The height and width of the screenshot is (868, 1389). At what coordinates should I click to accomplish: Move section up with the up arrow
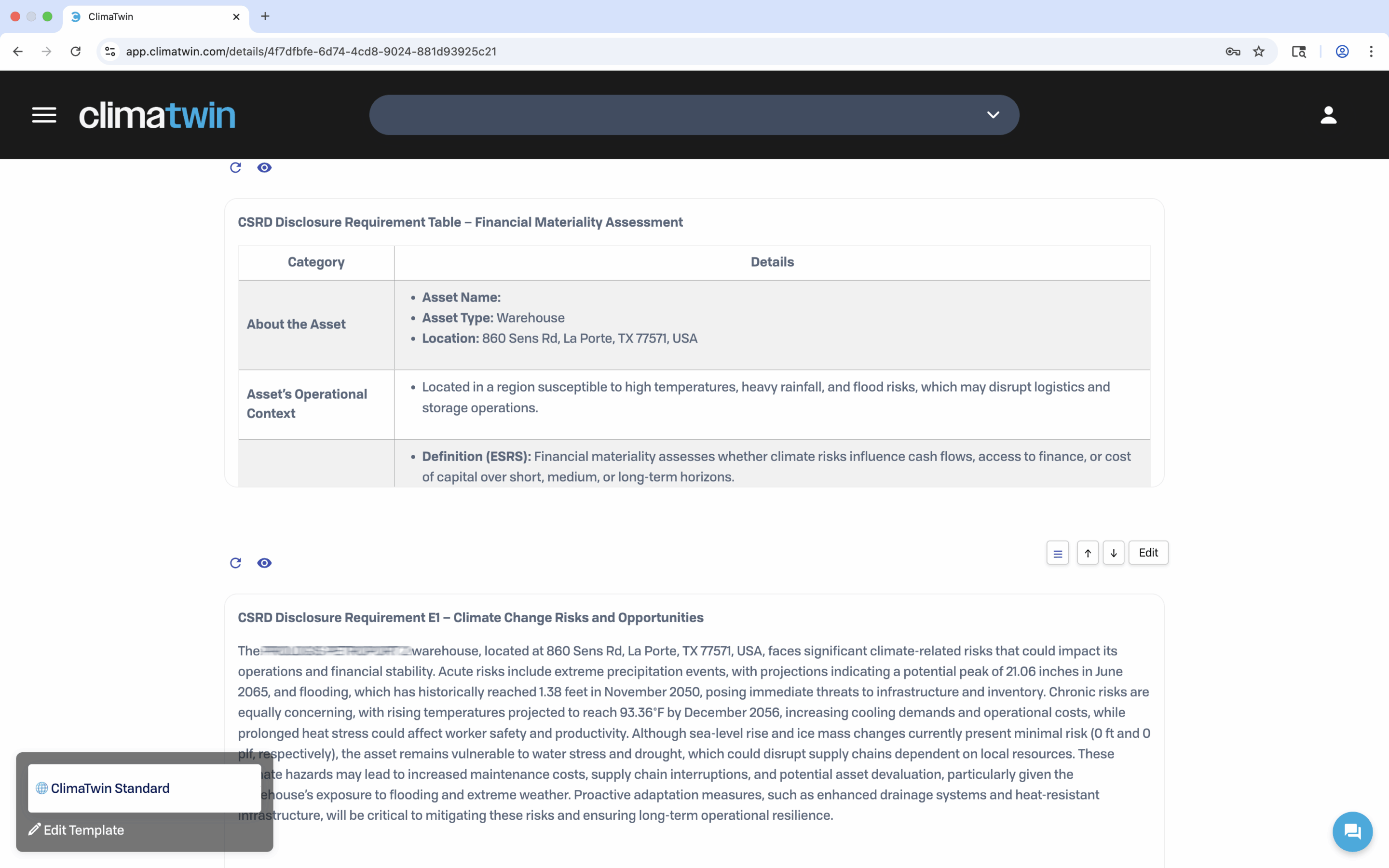click(1088, 553)
